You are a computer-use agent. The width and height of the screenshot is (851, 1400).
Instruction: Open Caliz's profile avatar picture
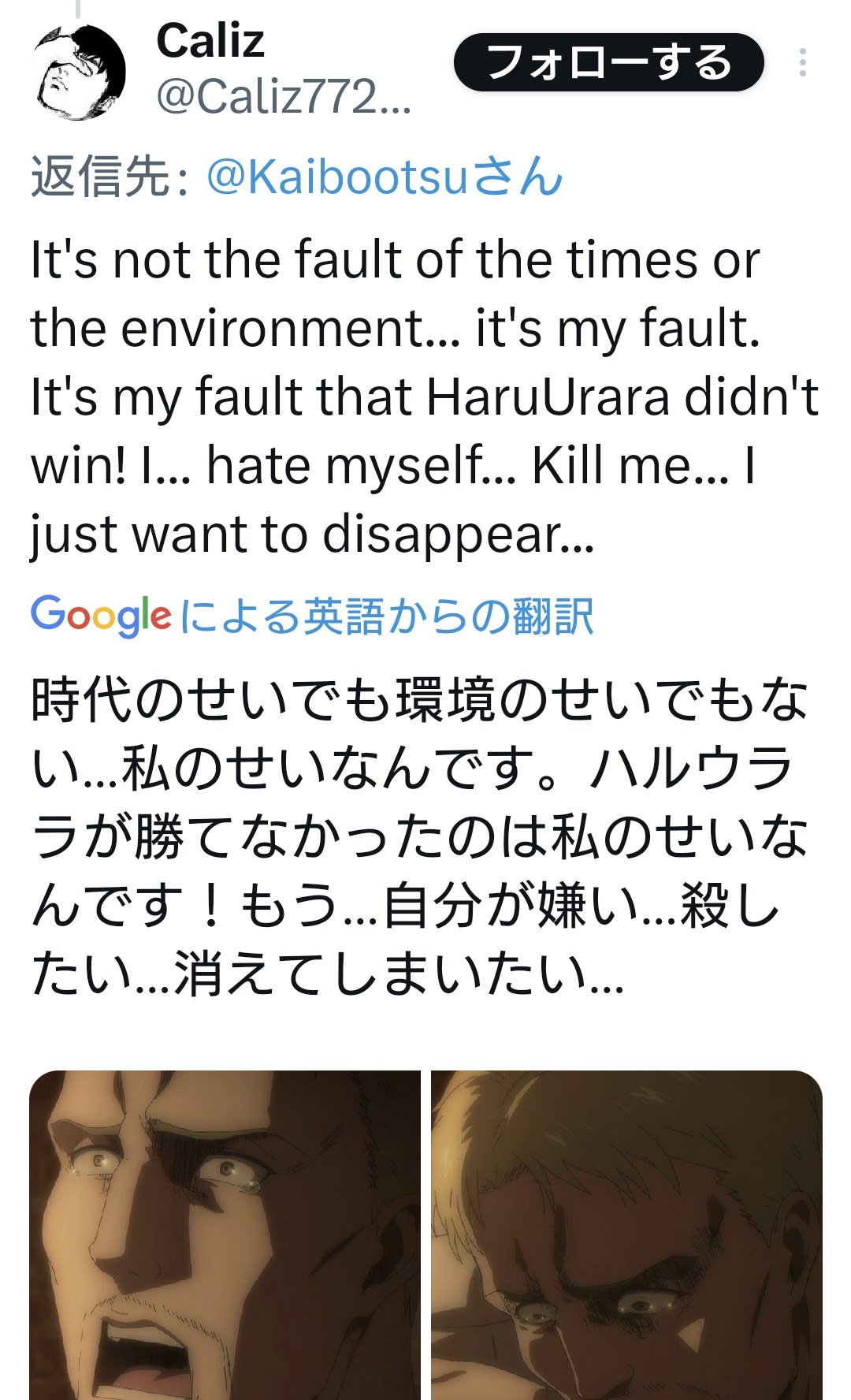point(79,73)
